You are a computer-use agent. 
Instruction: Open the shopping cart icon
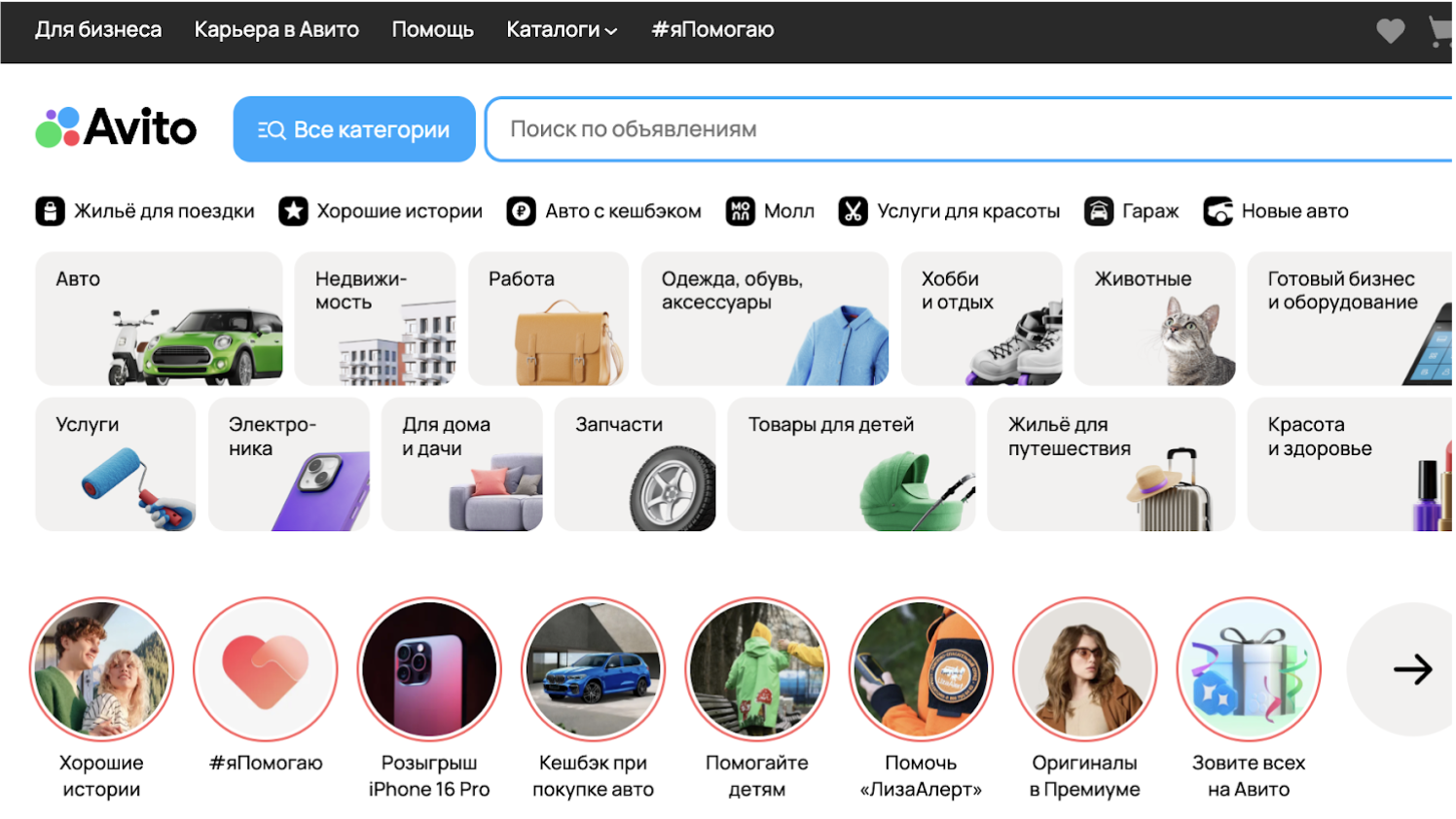point(1440,31)
